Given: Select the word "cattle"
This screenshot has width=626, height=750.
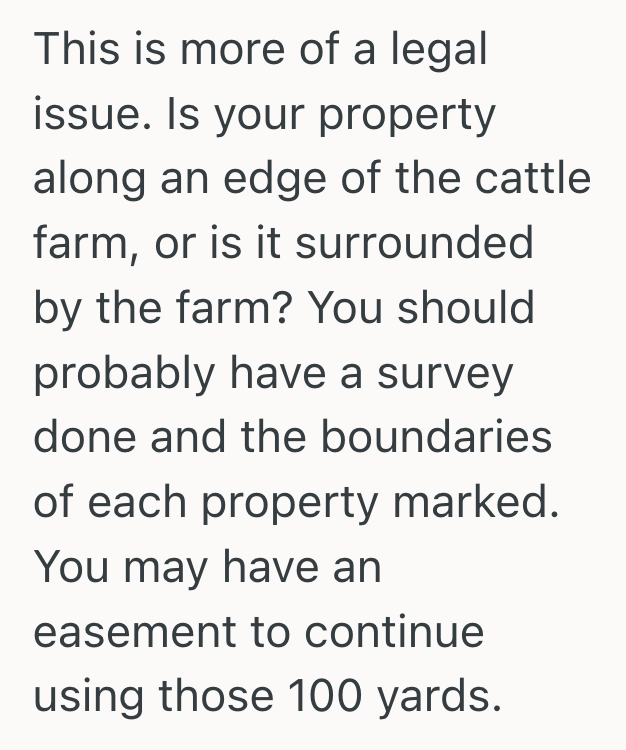Looking at the screenshot, I should tap(533, 179).
